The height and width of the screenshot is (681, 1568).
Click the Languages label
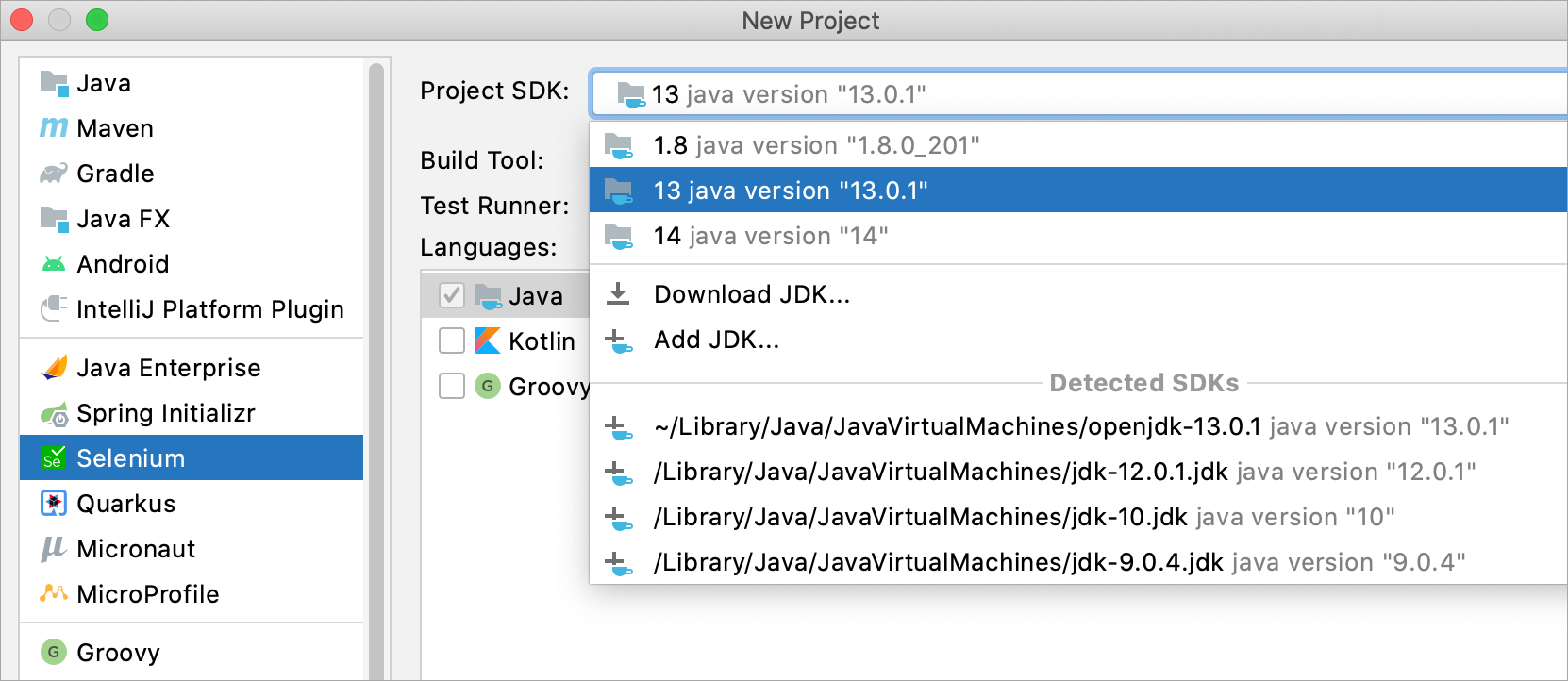click(x=489, y=247)
